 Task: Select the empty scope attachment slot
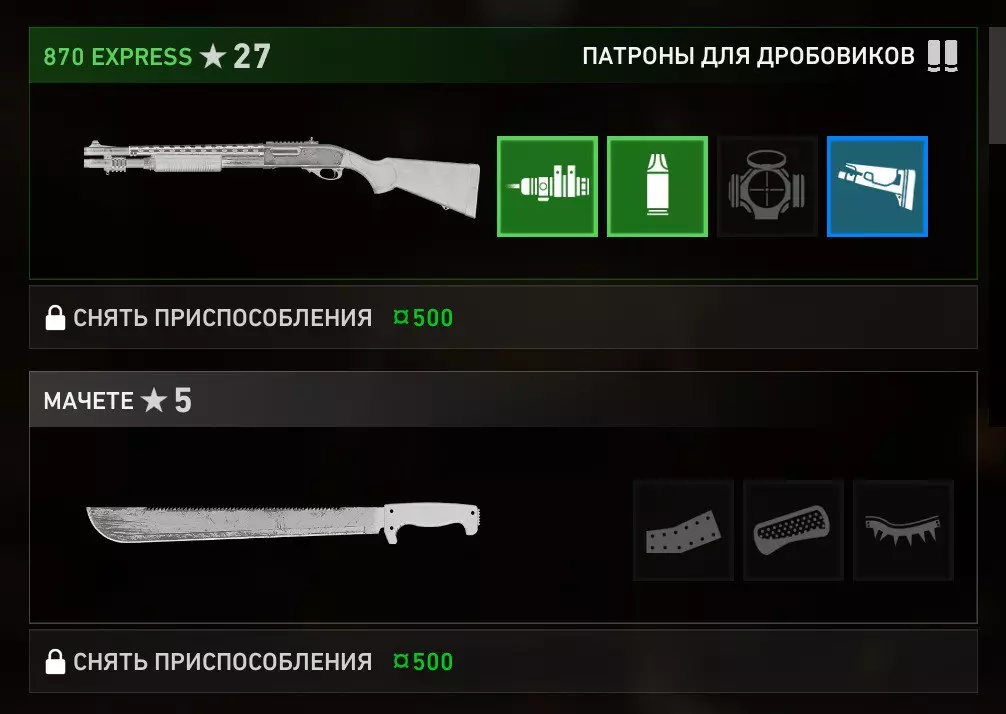click(767, 186)
